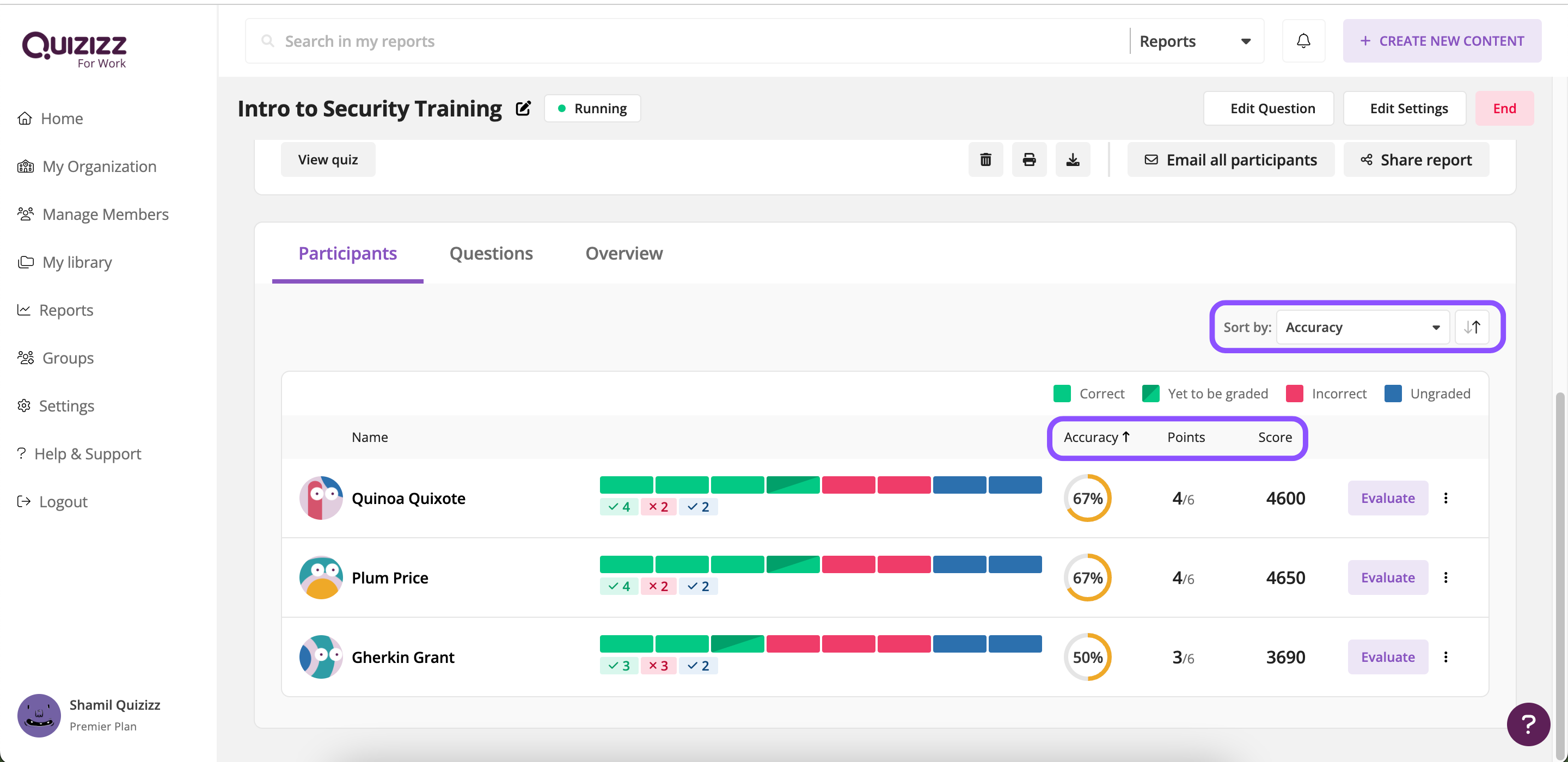Image resolution: width=1568 pixels, height=762 pixels.
Task: Click Email all participants button
Action: pyautogui.click(x=1231, y=159)
